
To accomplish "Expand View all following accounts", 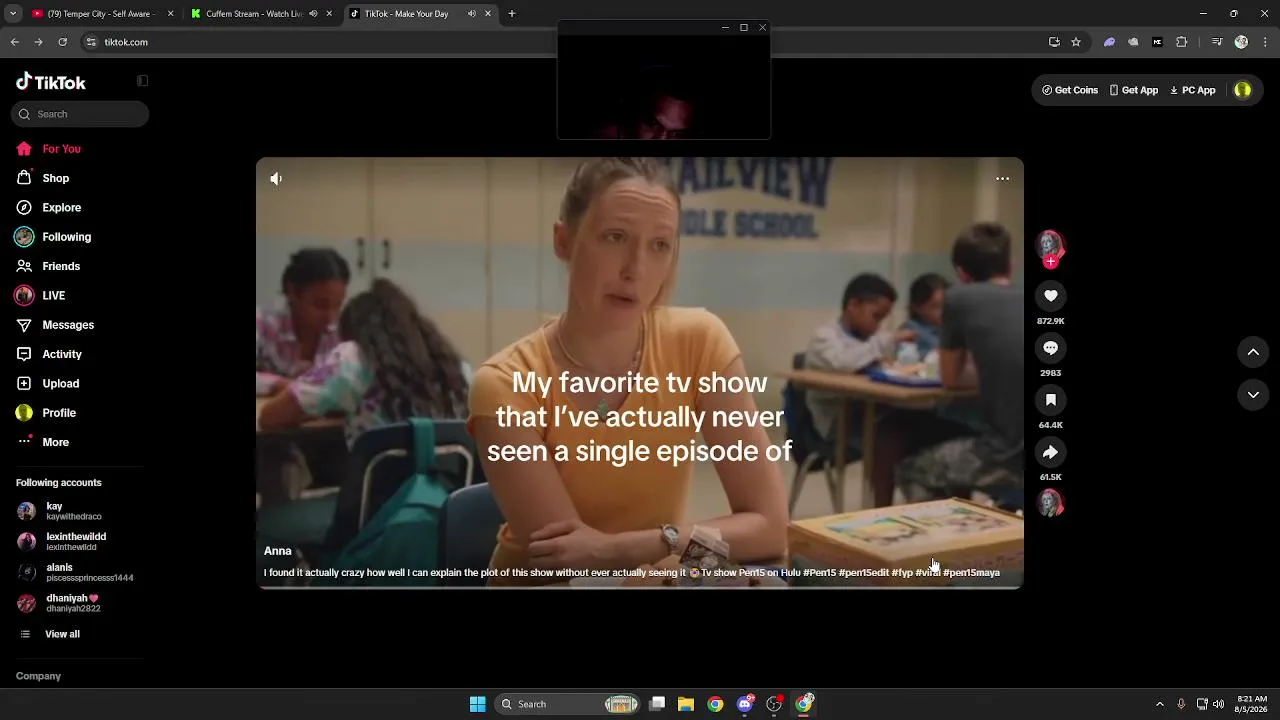I will click(x=50, y=634).
